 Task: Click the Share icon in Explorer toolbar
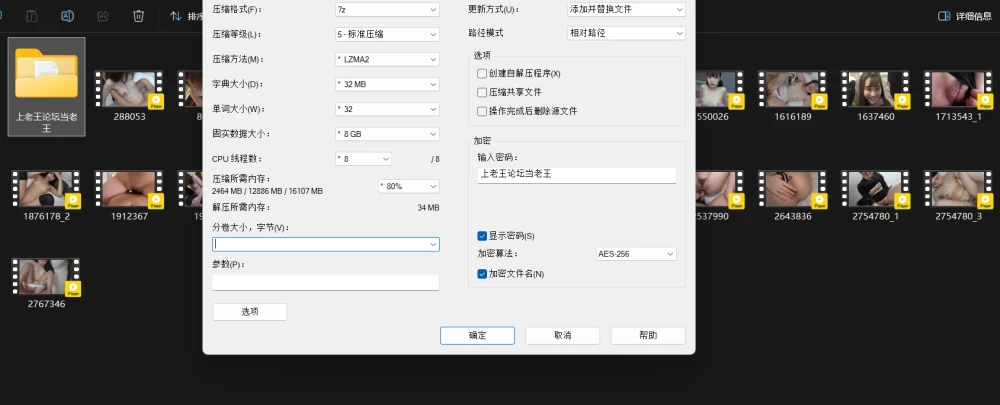point(103,16)
